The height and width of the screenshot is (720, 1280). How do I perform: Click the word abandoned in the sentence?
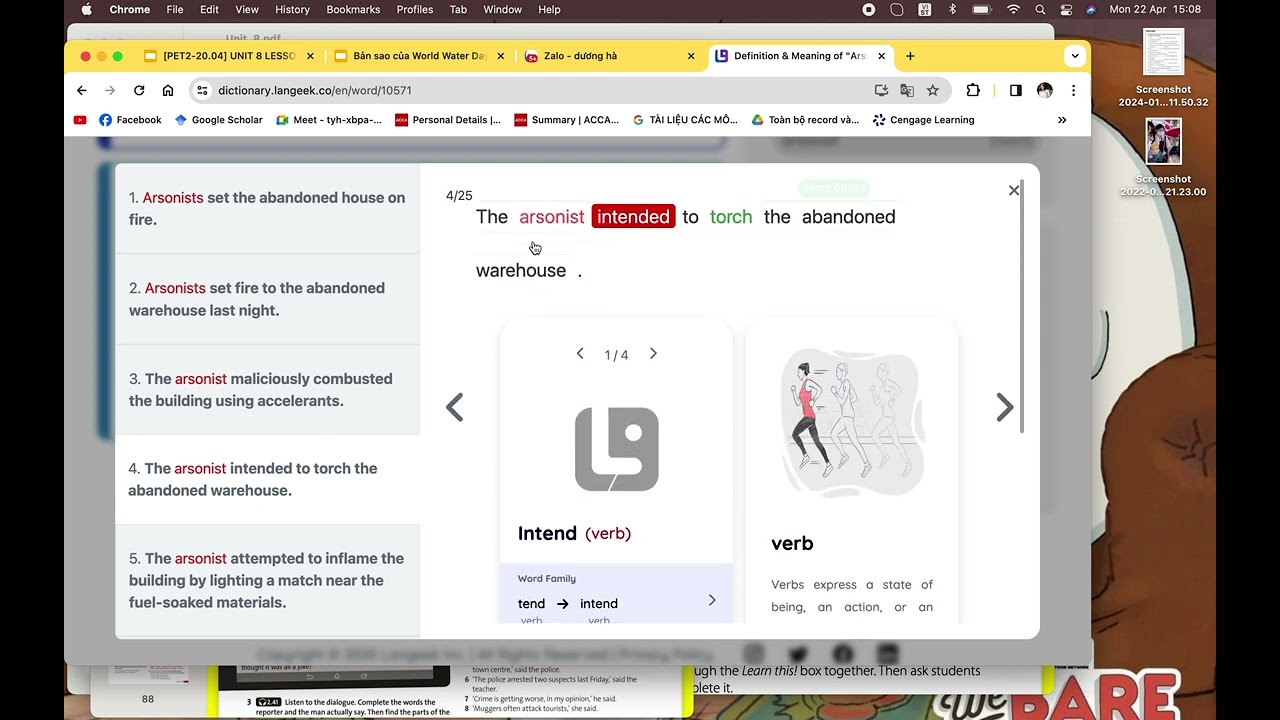848,217
